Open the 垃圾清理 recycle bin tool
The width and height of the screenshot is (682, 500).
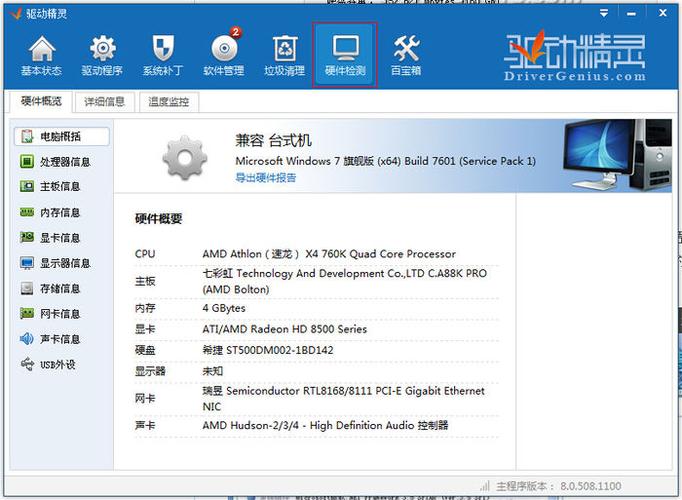point(285,55)
